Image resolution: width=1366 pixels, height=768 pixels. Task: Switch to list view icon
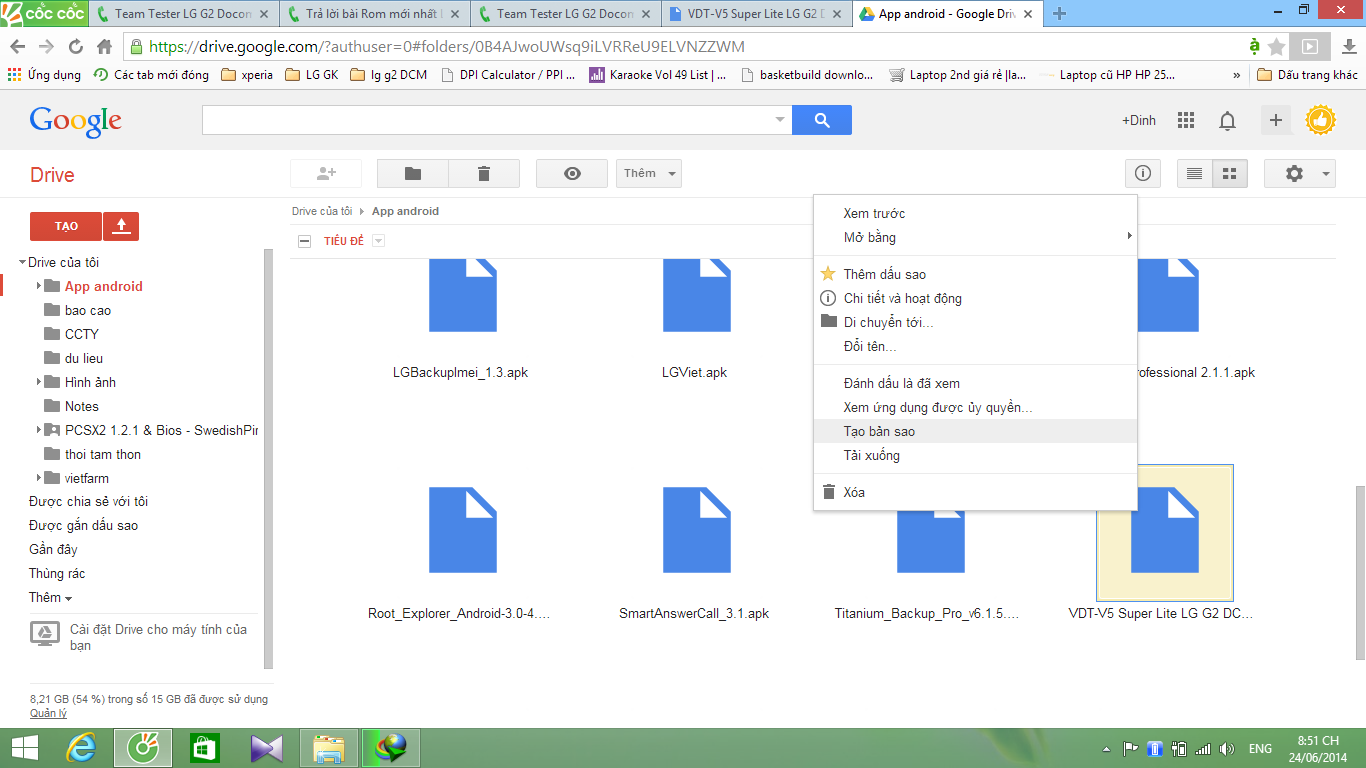click(1194, 173)
